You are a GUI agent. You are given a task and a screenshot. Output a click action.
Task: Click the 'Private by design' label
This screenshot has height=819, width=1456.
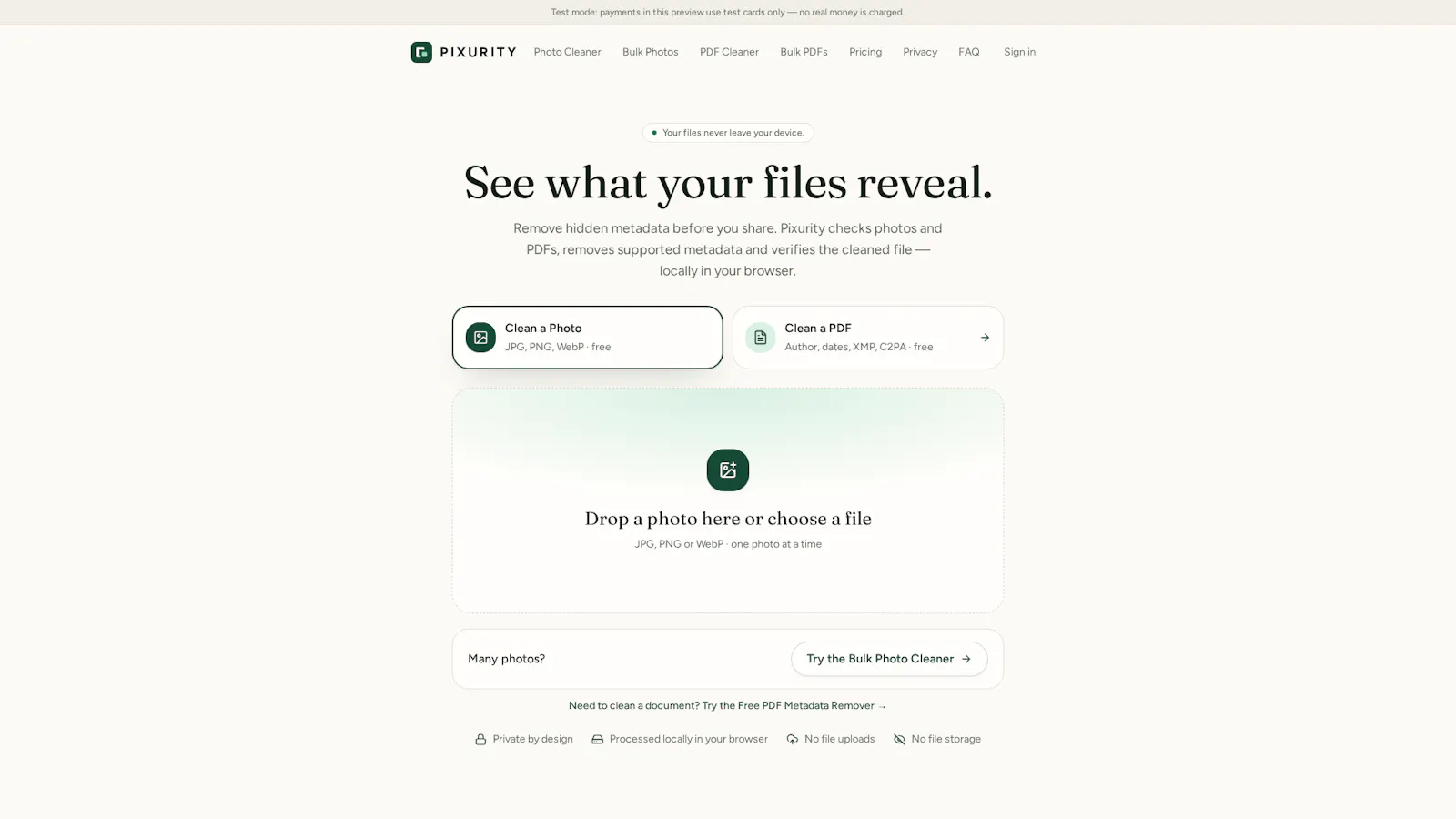pos(532,739)
